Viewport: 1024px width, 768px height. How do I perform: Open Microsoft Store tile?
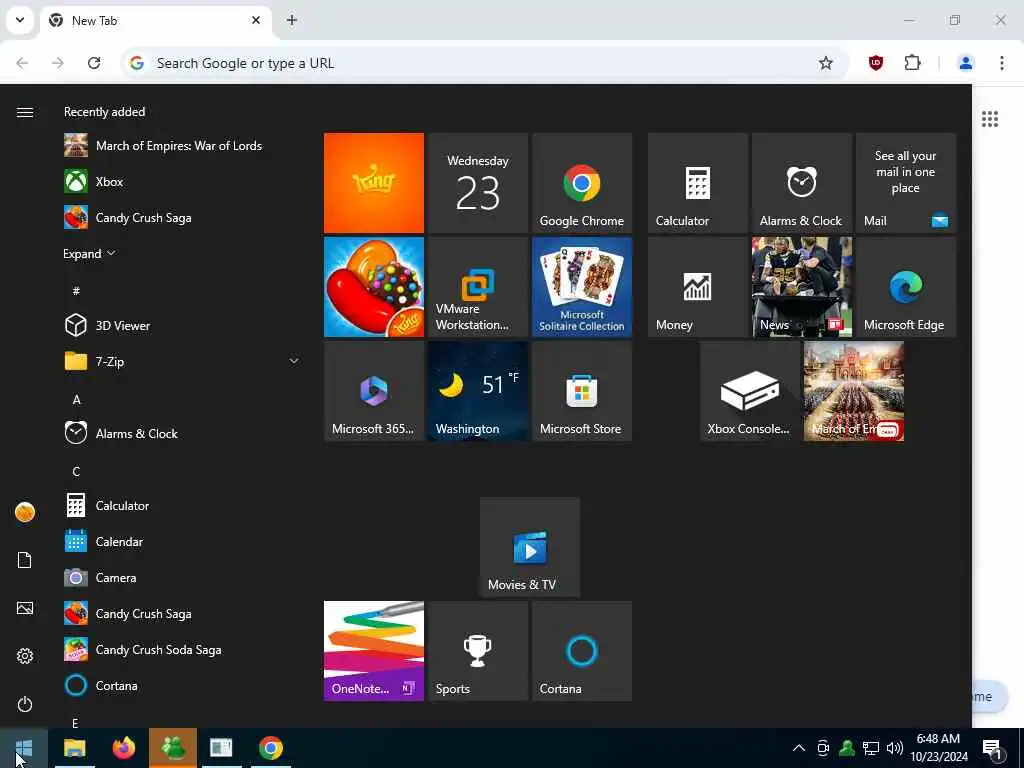click(581, 391)
